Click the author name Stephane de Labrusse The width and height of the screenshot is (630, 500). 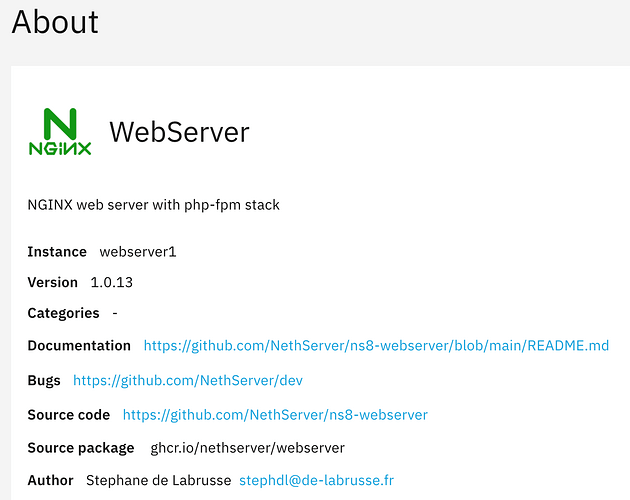[x=158, y=480]
